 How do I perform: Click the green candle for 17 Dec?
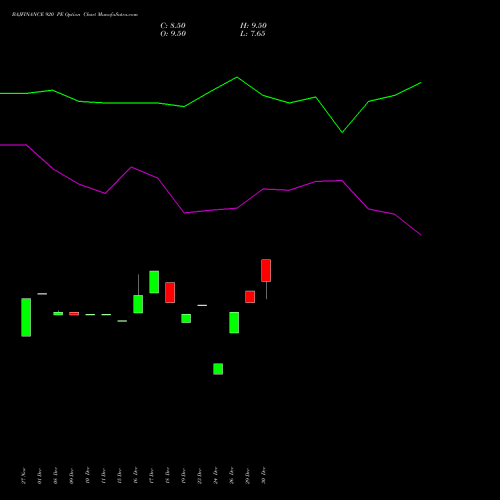154,282
